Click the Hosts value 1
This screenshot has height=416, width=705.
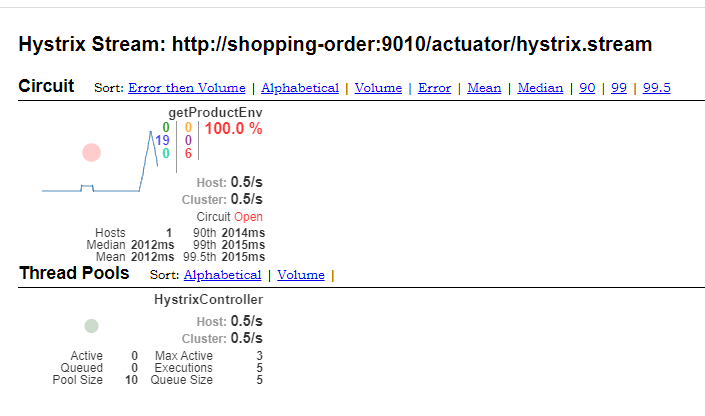(x=169, y=233)
